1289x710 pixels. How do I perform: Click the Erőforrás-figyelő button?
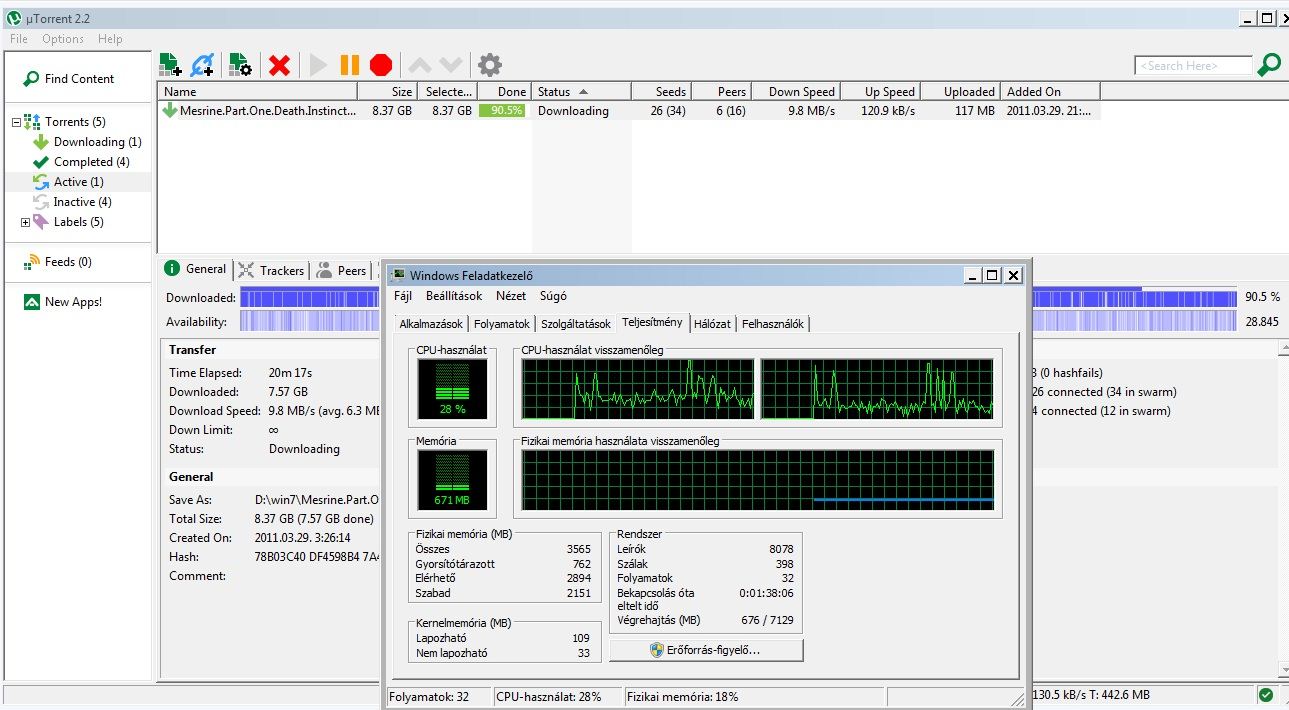click(x=706, y=650)
